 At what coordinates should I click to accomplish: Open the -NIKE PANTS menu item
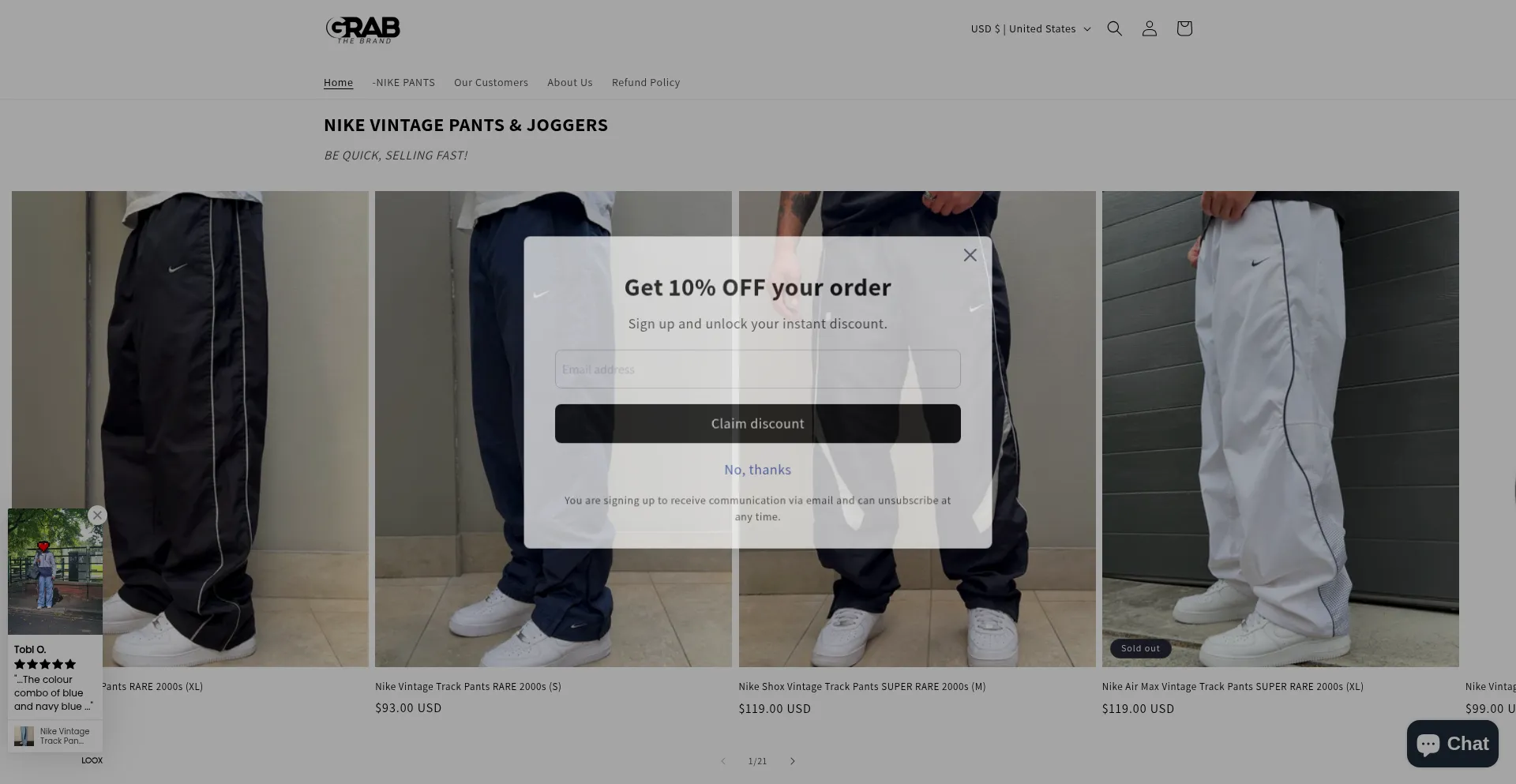pyautogui.click(x=403, y=82)
